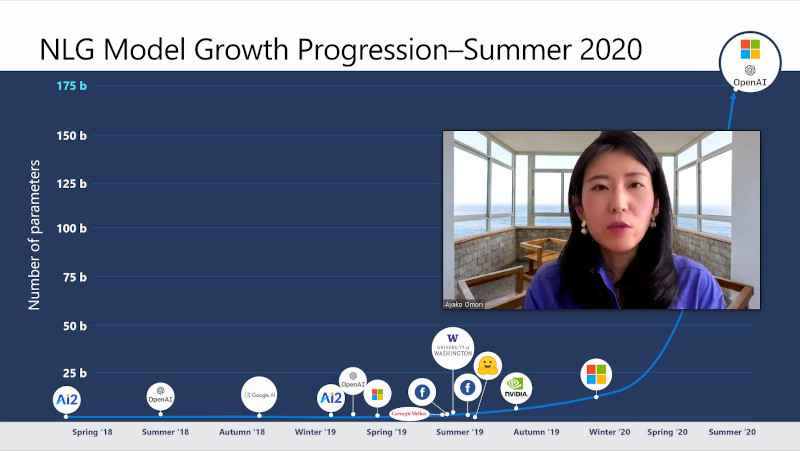Click the 75 b axis label
The image size is (800, 451).
pos(74,277)
